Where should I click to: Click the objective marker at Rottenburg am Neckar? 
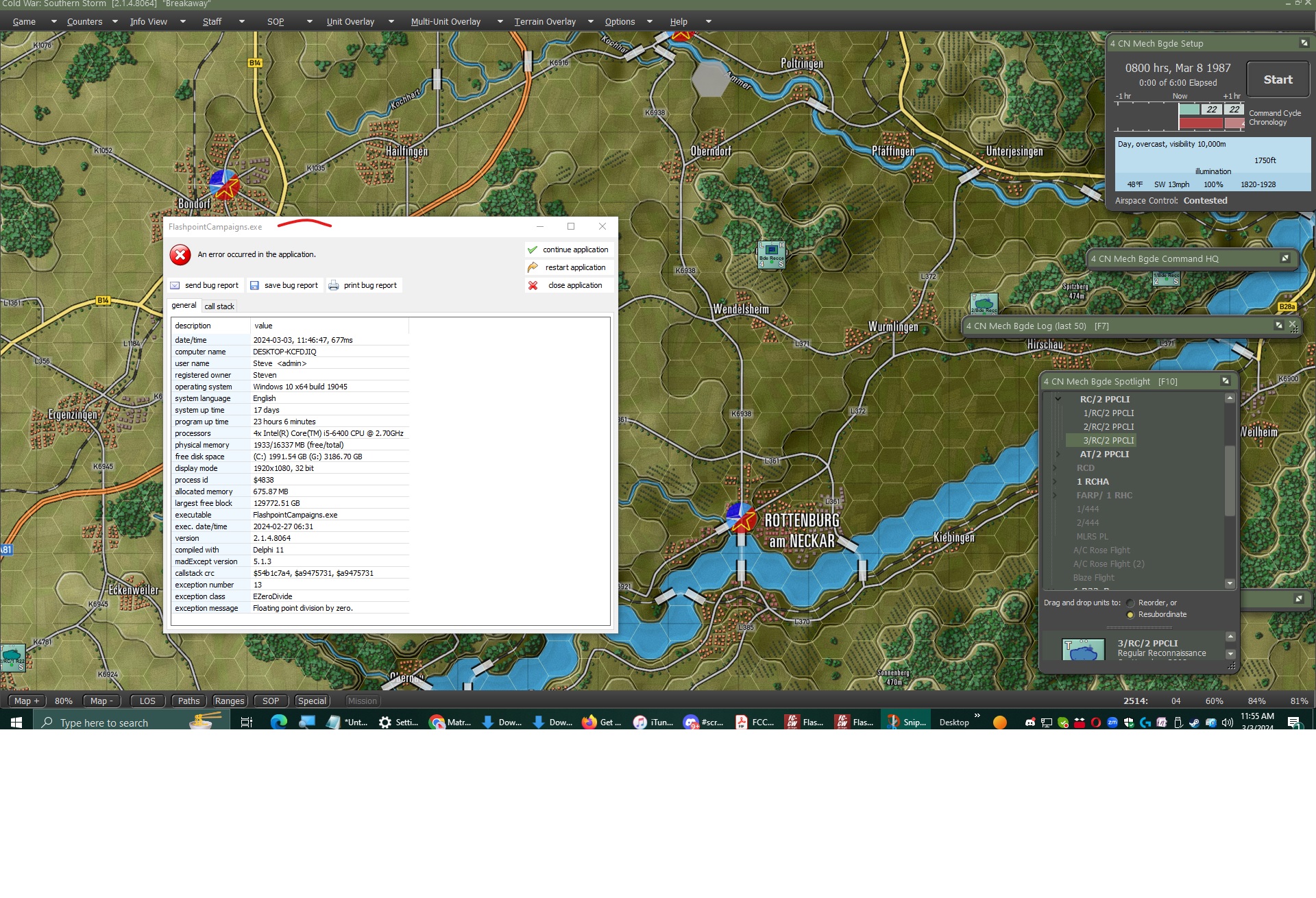click(741, 518)
